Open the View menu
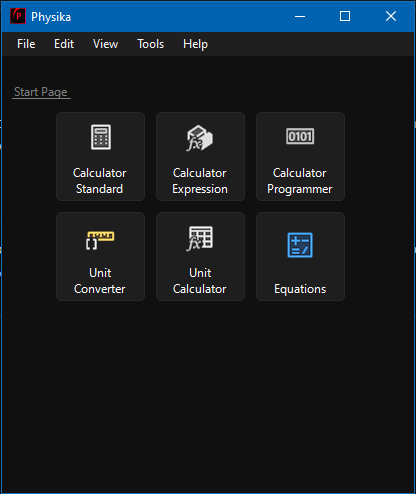Image resolution: width=416 pixels, height=494 pixels. point(105,44)
